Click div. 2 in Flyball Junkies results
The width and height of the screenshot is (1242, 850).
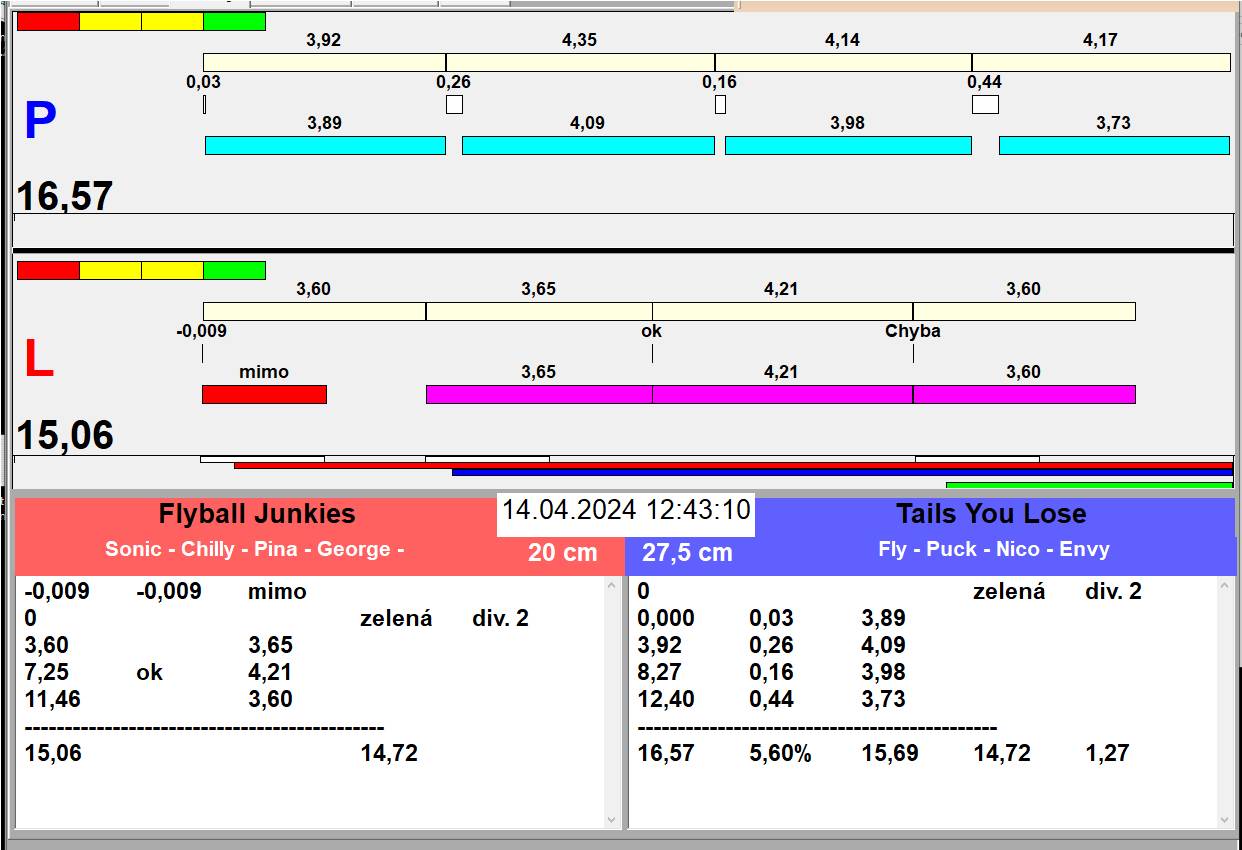[500, 618]
